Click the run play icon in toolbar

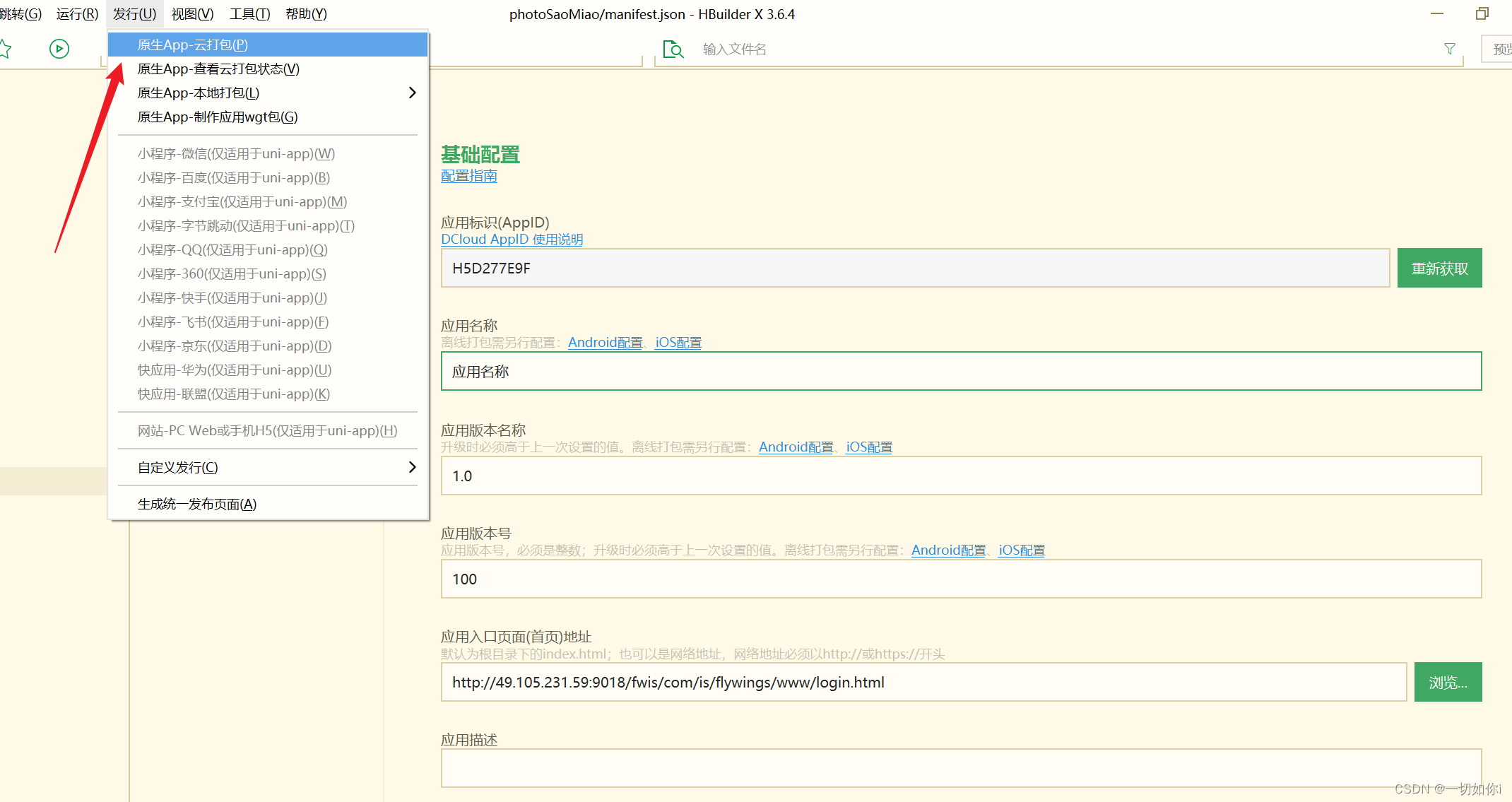tap(59, 49)
